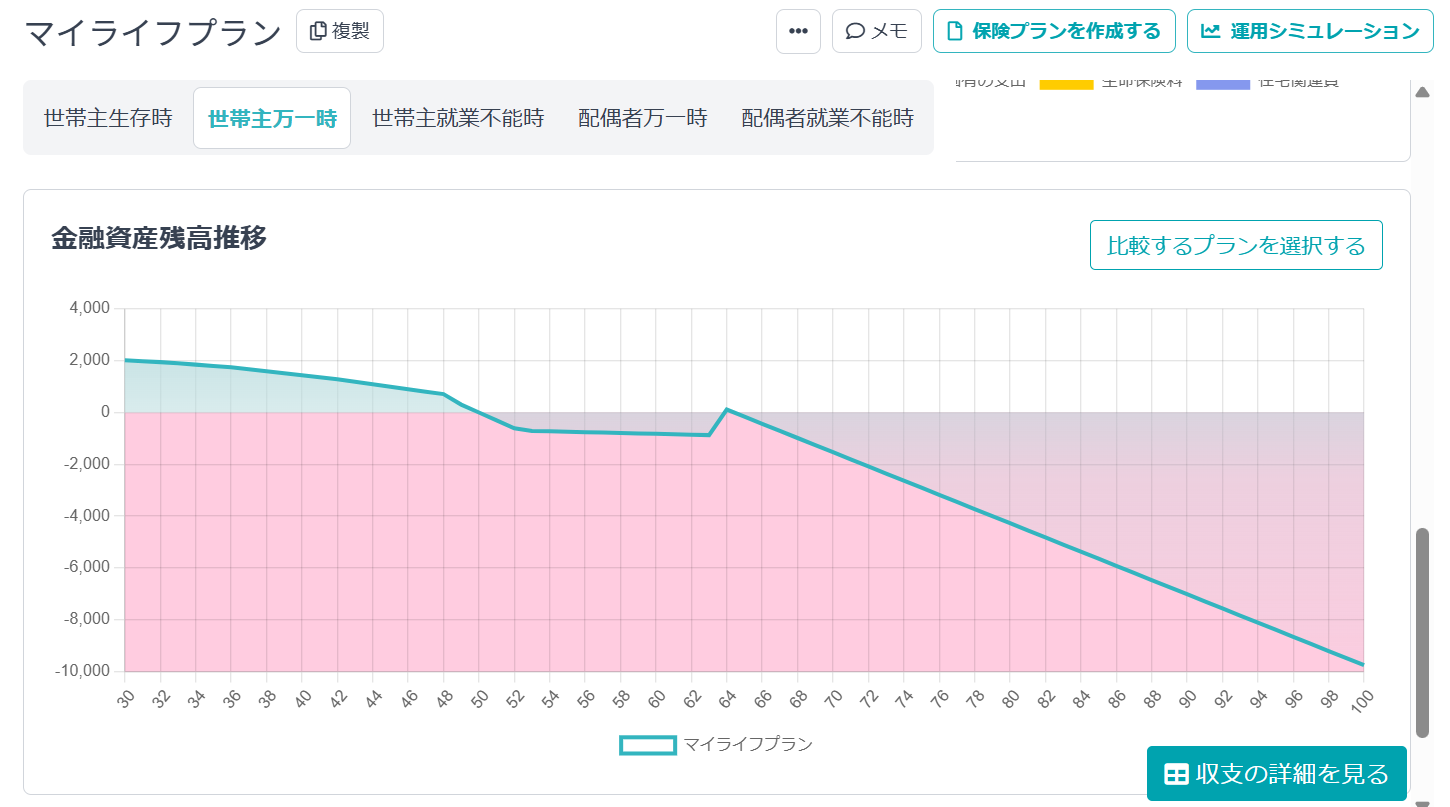The height and width of the screenshot is (807, 1450).
Task: Open the three-dot more options menu
Action: (x=798, y=31)
